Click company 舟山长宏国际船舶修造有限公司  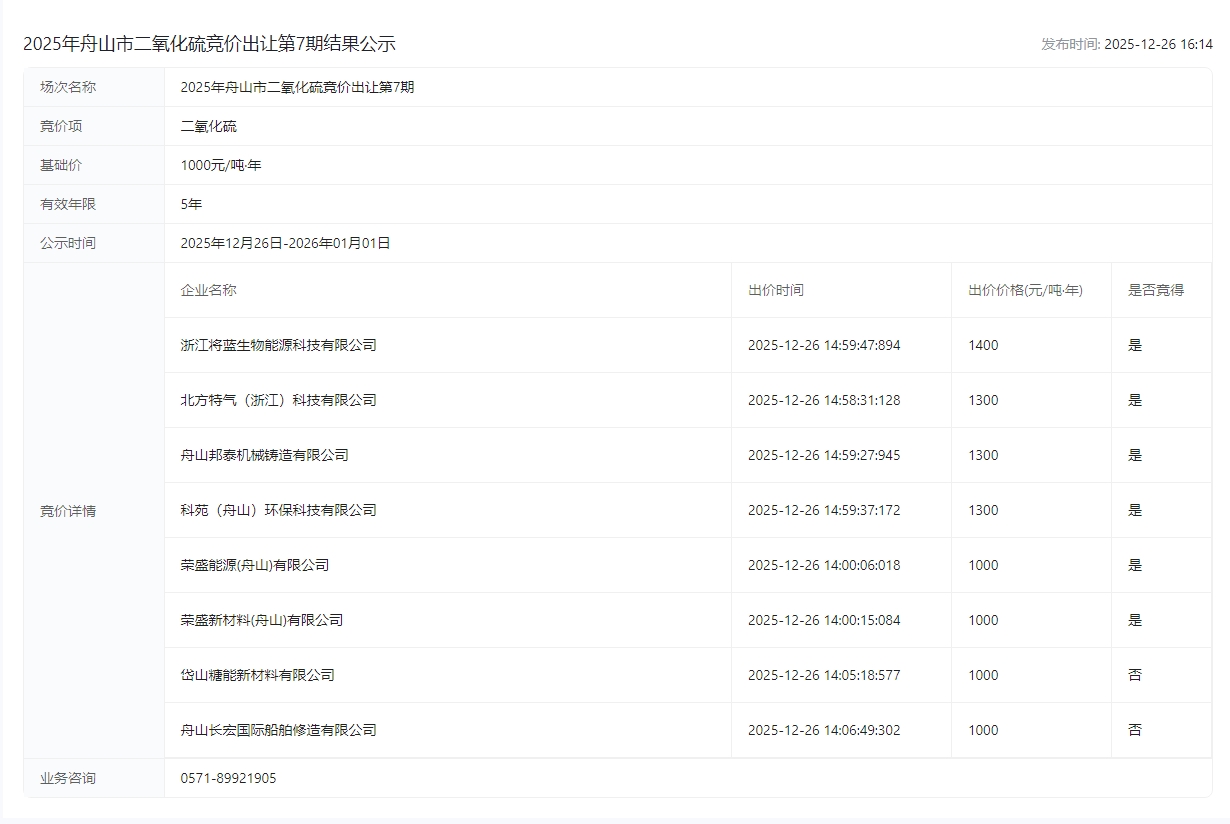tap(278, 730)
